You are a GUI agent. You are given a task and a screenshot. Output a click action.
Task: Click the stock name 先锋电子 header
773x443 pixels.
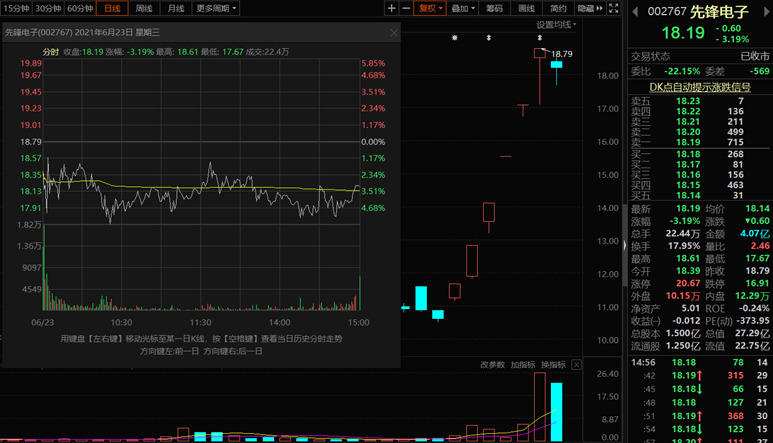[x=719, y=11]
